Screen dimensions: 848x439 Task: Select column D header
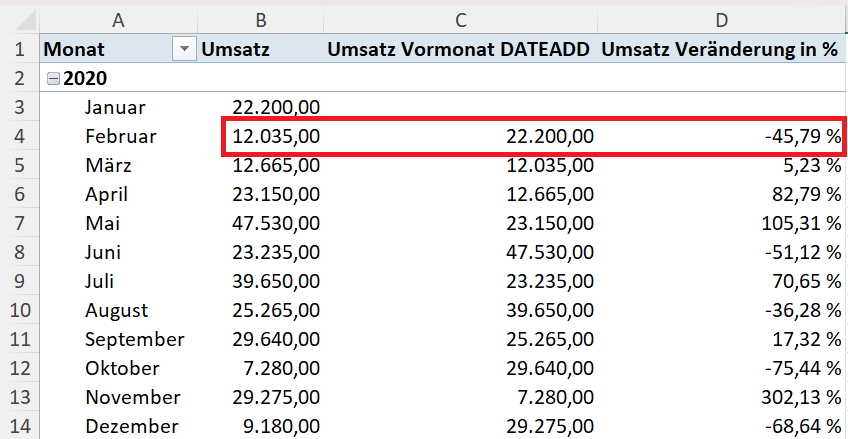(x=720, y=18)
